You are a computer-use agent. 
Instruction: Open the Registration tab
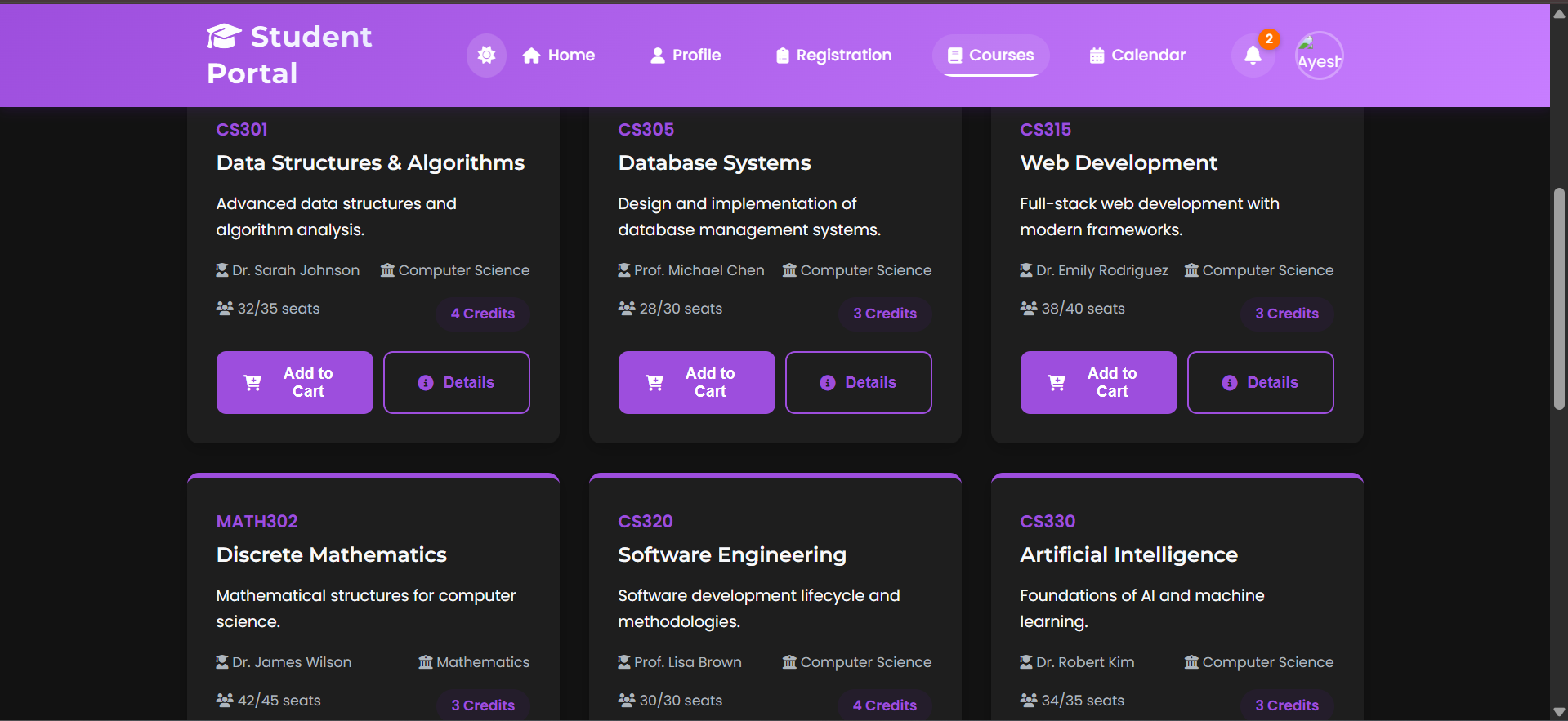point(833,56)
